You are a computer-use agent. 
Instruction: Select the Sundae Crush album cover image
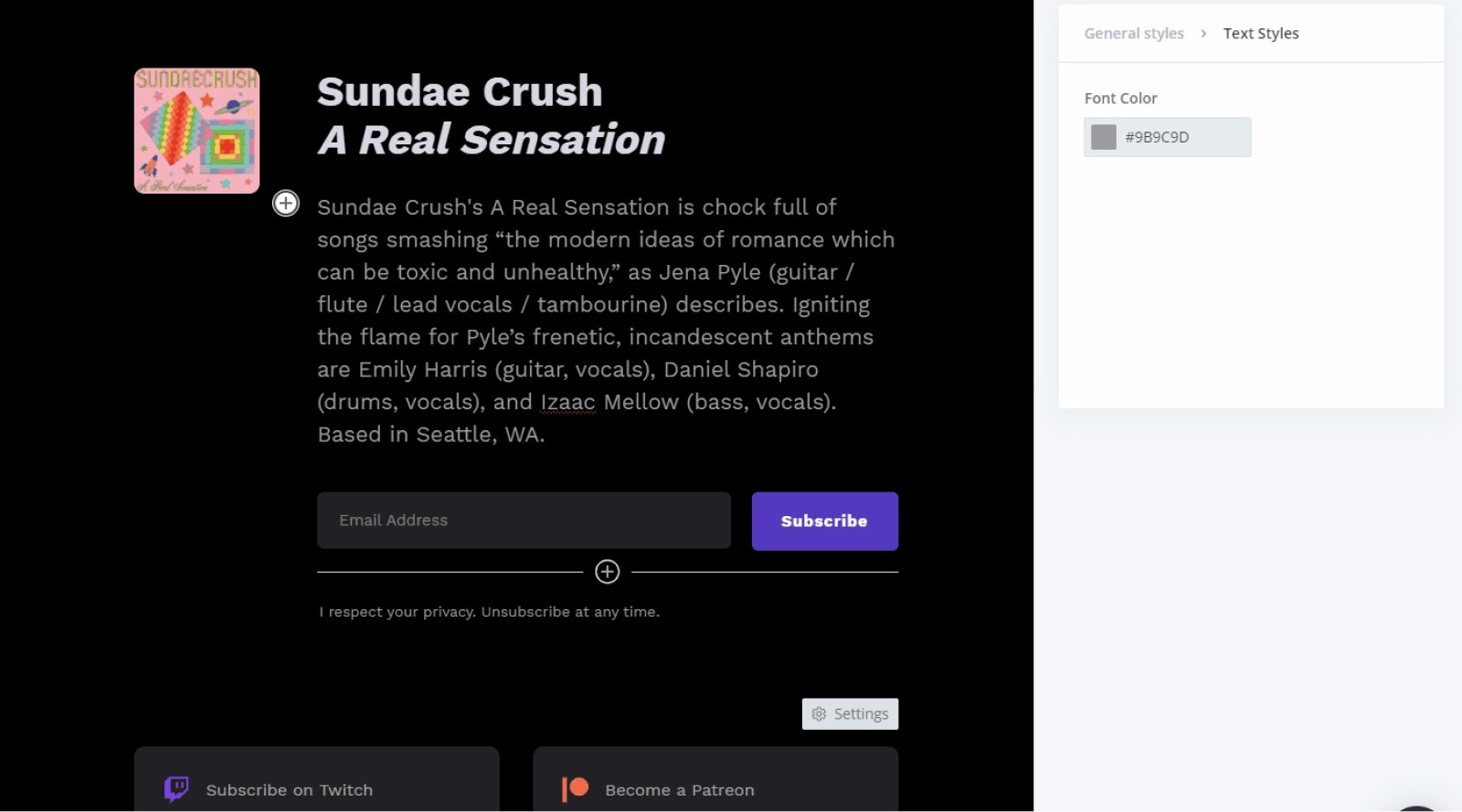[x=197, y=131]
